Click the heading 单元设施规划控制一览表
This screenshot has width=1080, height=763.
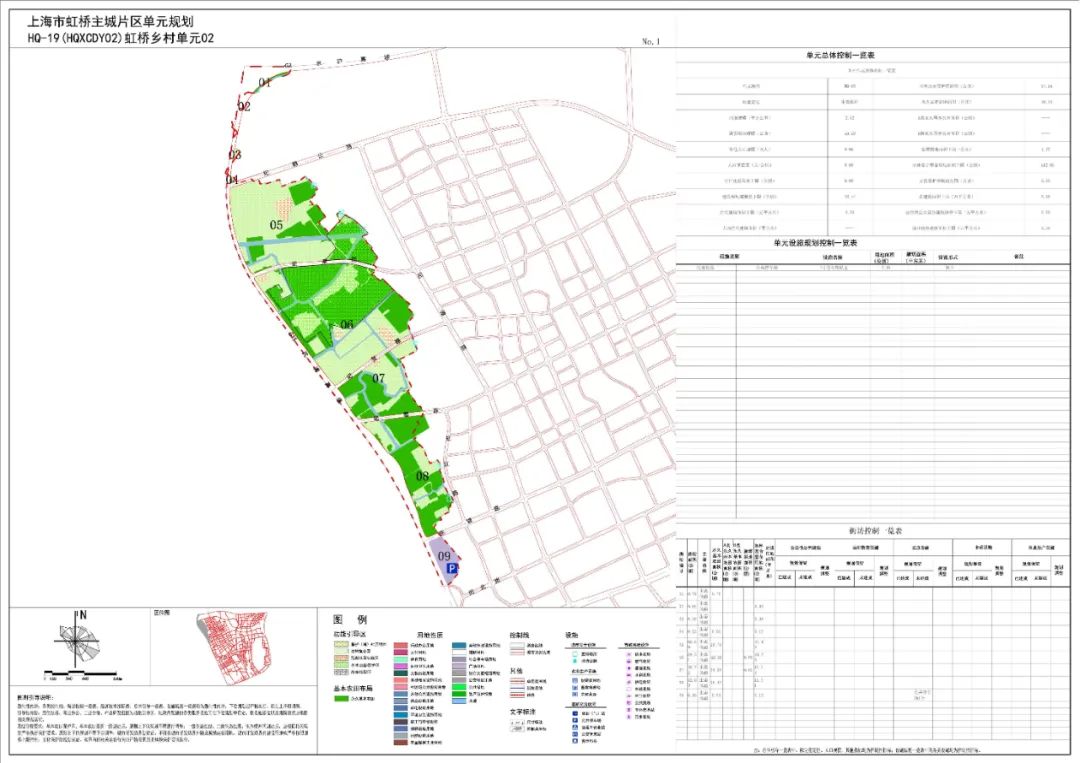tap(816, 243)
